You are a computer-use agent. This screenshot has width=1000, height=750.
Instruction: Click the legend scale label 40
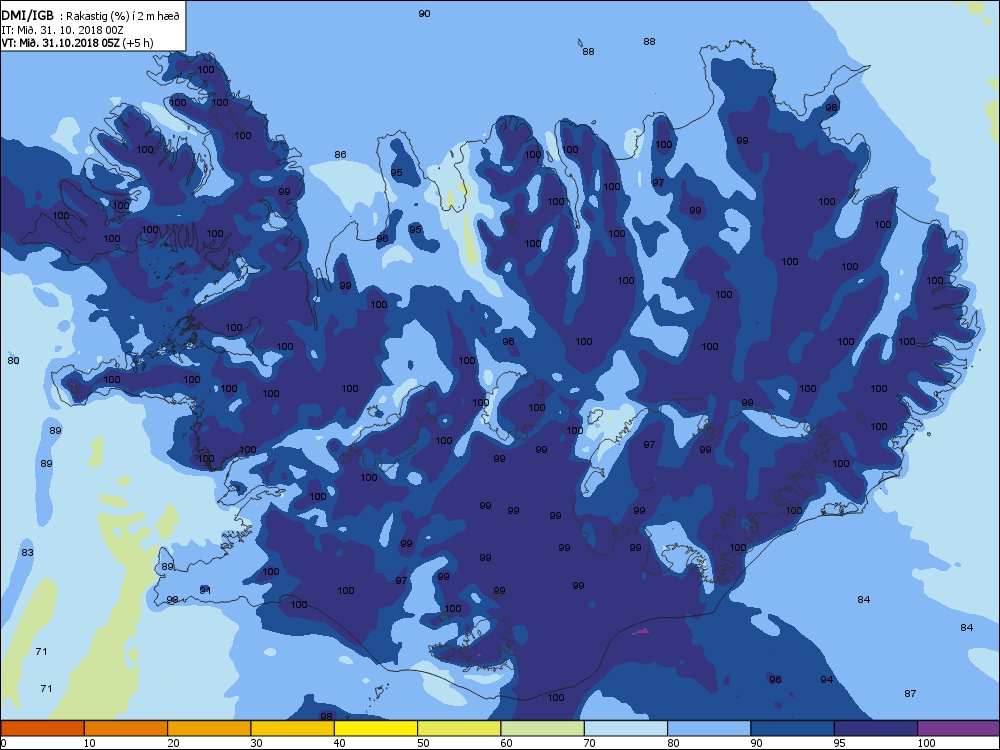(x=339, y=743)
